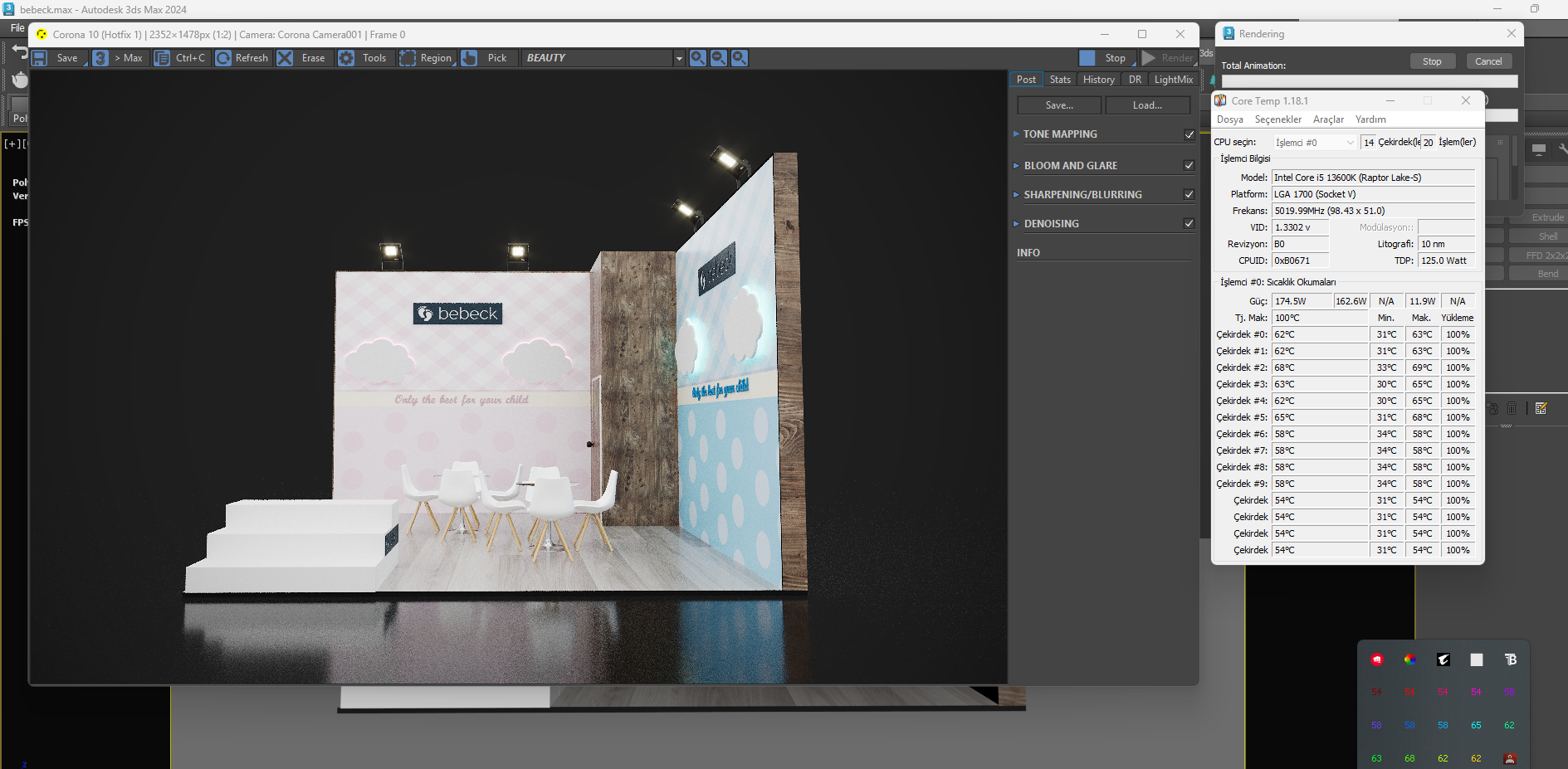Send render to Max using 3ds icon
The height and width of the screenshot is (769, 1568).
pyautogui.click(x=100, y=58)
